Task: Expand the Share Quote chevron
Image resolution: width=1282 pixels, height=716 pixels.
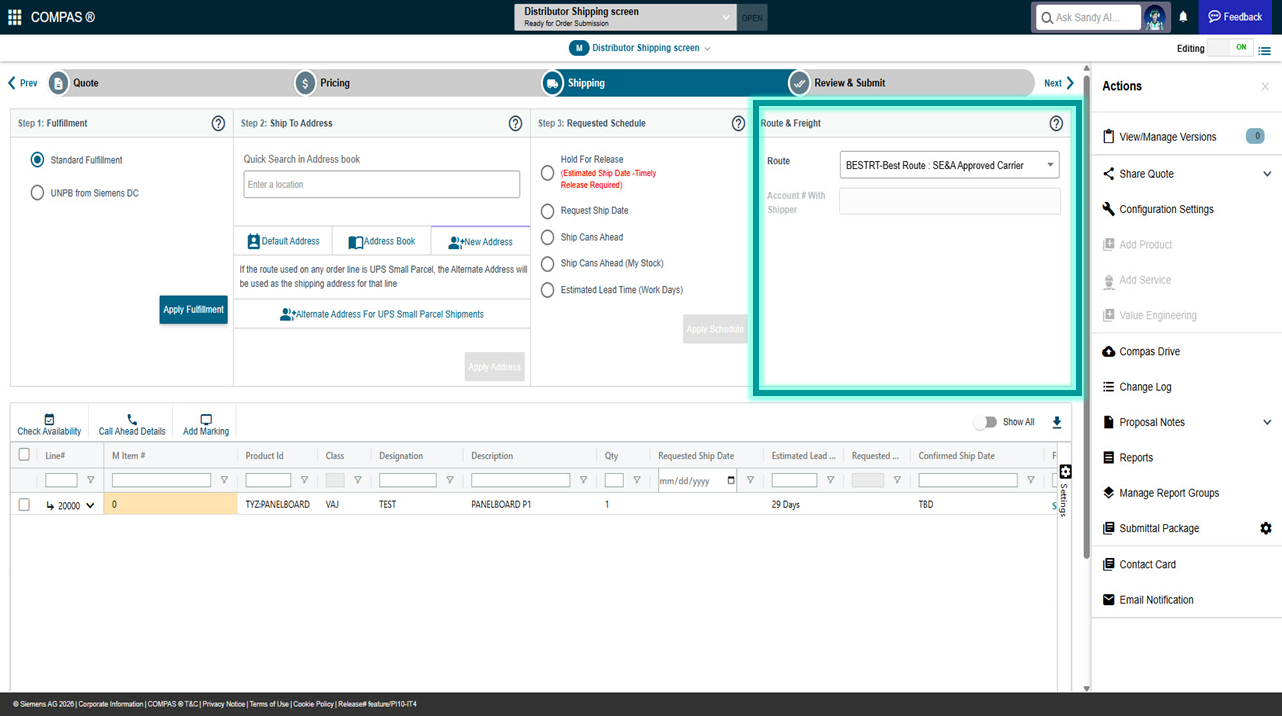Action: (x=1267, y=174)
